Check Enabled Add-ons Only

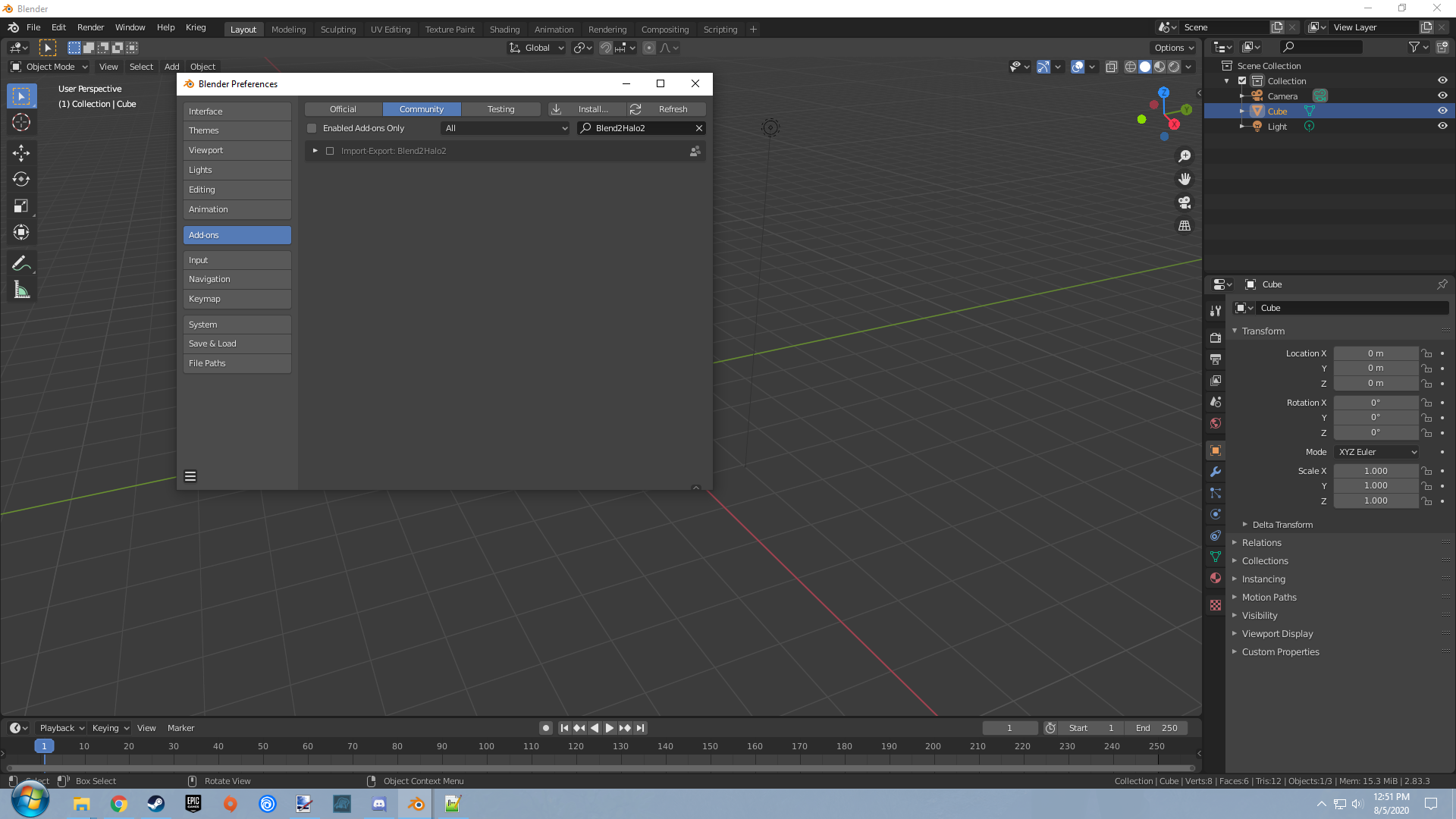click(312, 128)
